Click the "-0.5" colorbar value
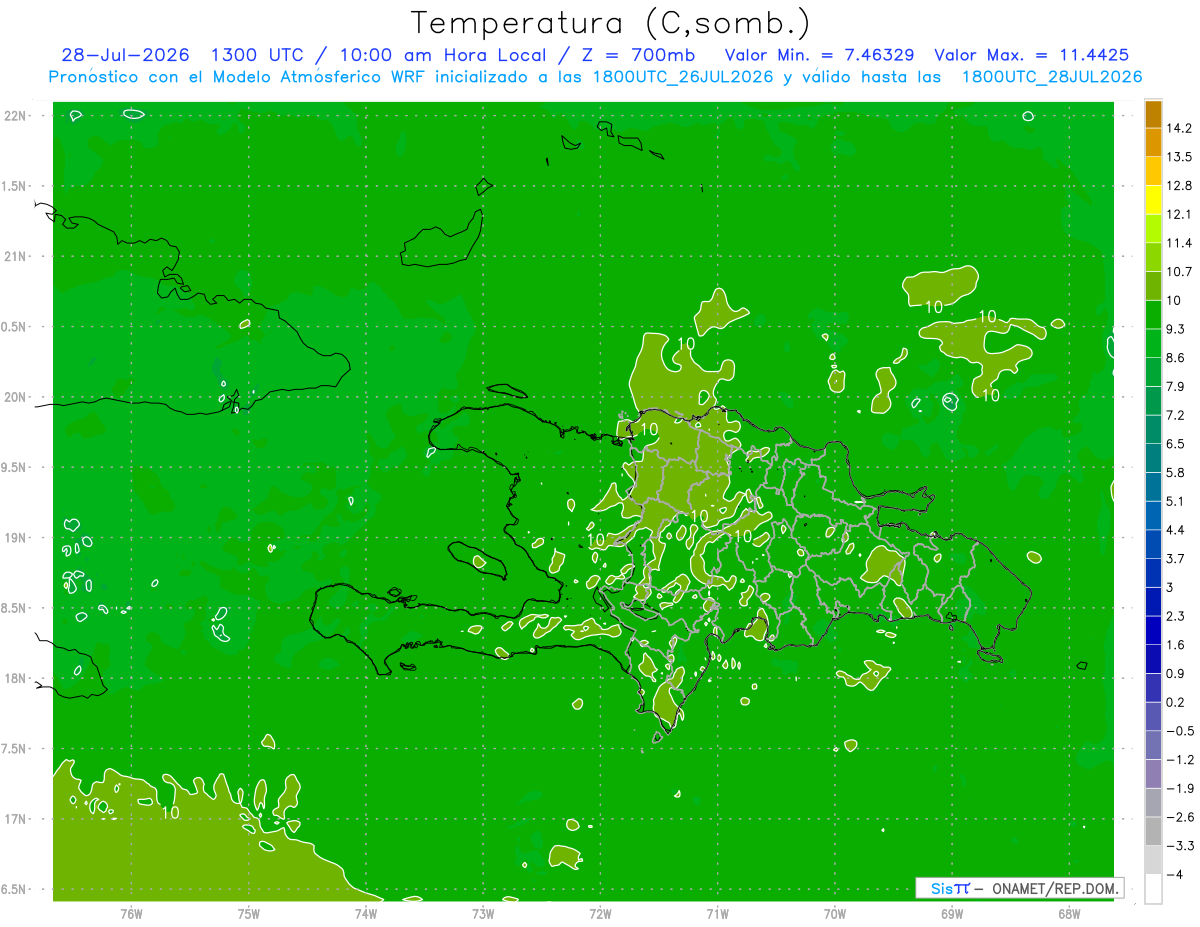 tap(1180, 730)
